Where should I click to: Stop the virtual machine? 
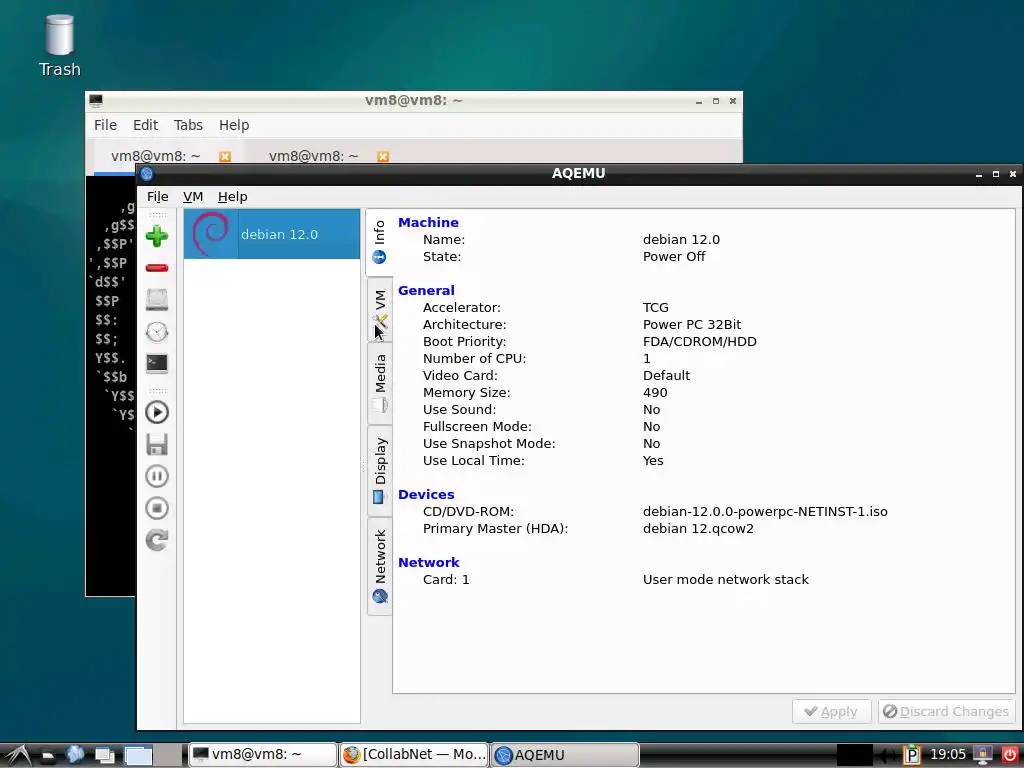[x=157, y=508]
